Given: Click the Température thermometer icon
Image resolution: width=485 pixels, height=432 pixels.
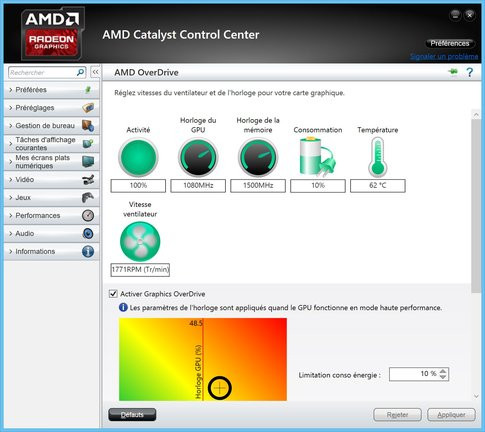Looking at the screenshot, I should [378, 157].
